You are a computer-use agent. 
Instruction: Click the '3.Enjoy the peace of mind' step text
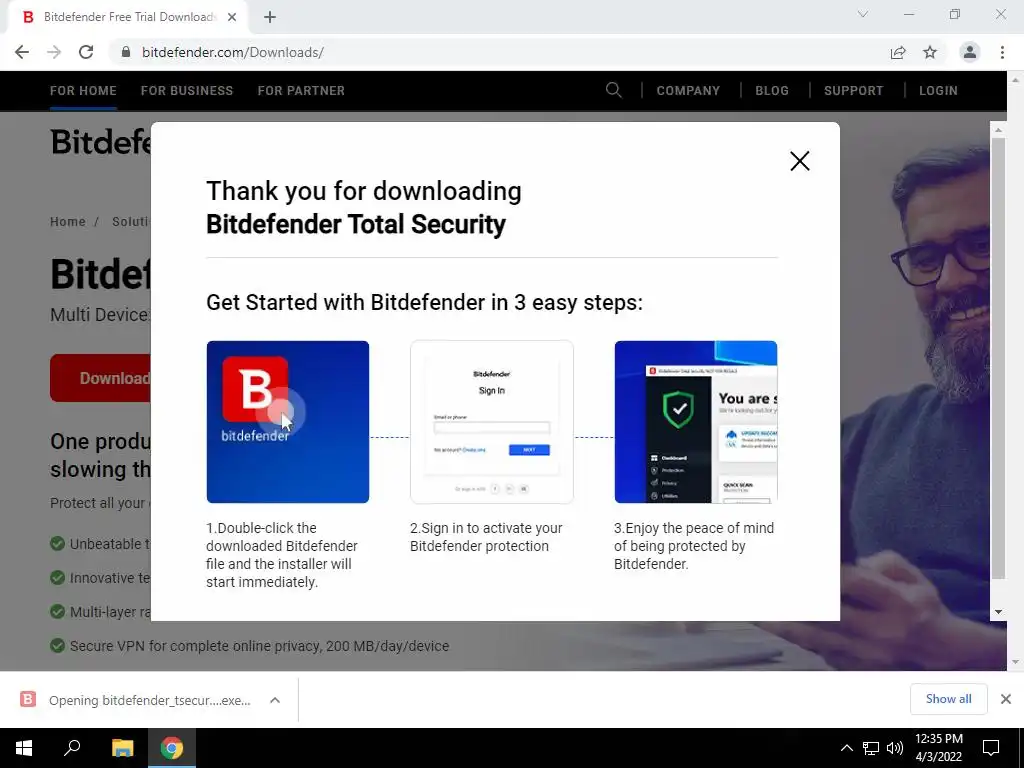(694, 546)
